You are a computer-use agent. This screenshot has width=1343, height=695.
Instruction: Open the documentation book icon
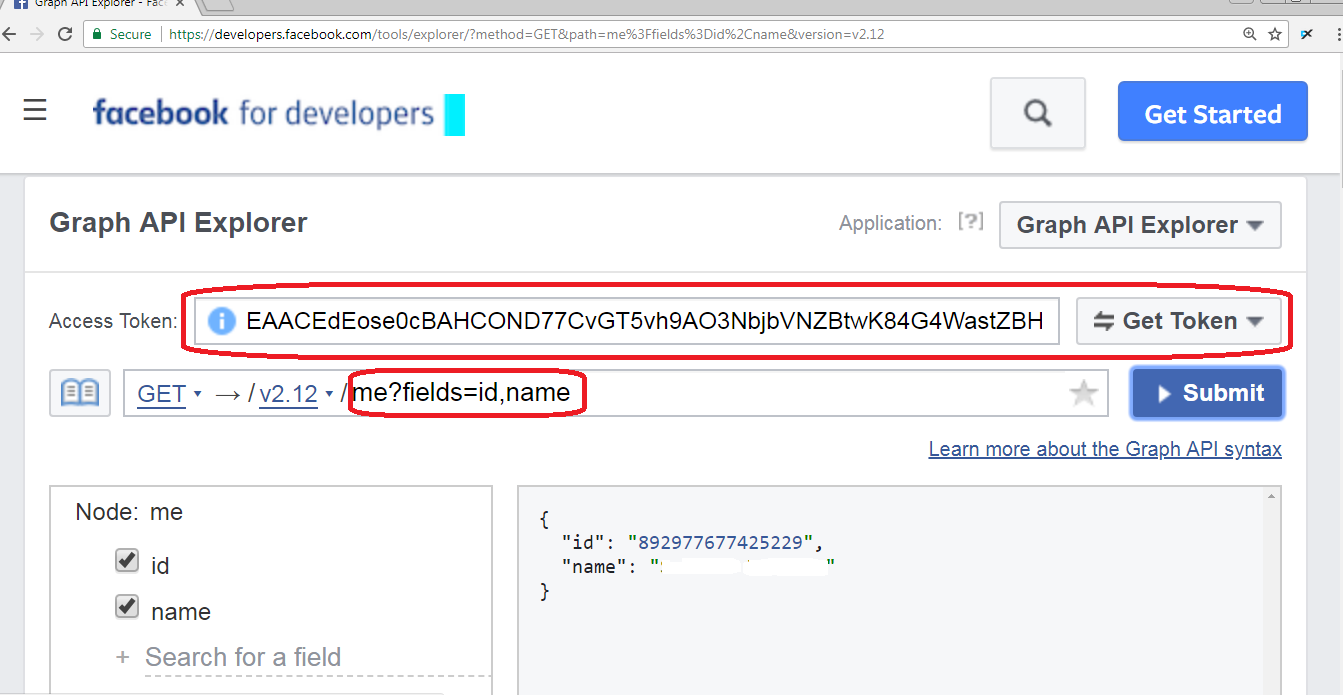click(x=80, y=392)
